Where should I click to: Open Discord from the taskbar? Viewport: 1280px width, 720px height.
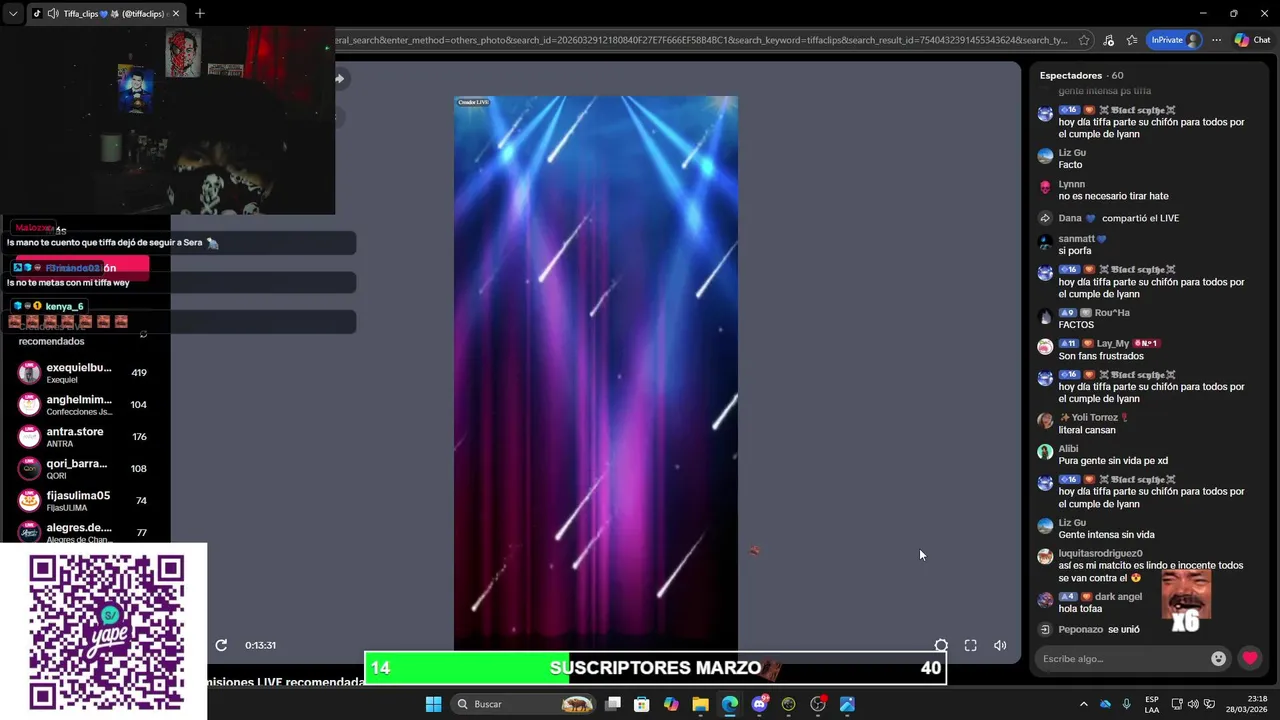pos(759,704)
